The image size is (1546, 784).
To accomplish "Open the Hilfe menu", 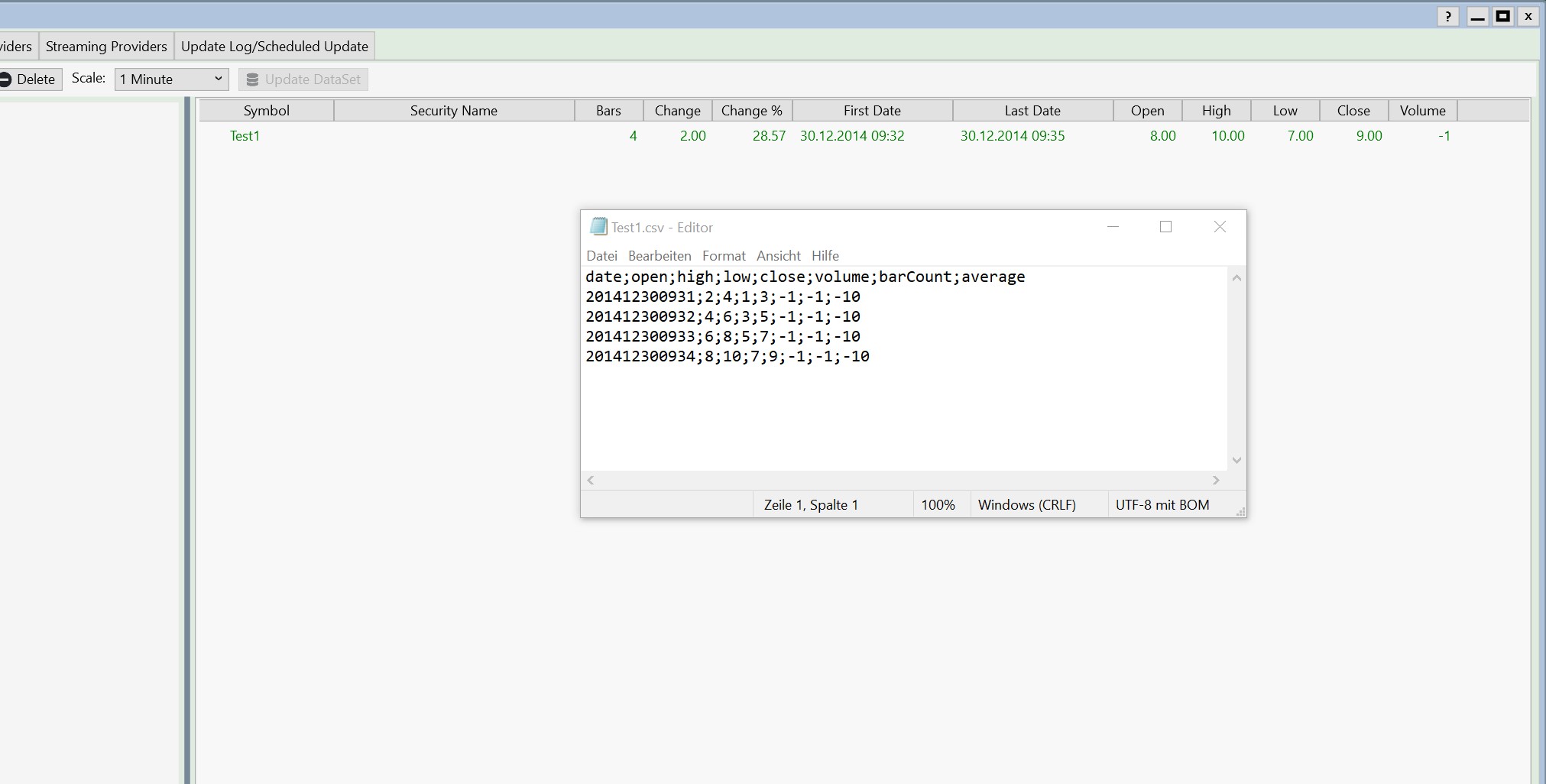I will [825, 256].
